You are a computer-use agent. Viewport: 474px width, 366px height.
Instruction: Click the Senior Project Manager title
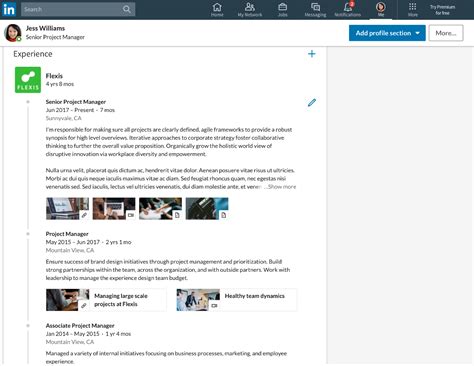pyautogui.click(x=76, y=102)
